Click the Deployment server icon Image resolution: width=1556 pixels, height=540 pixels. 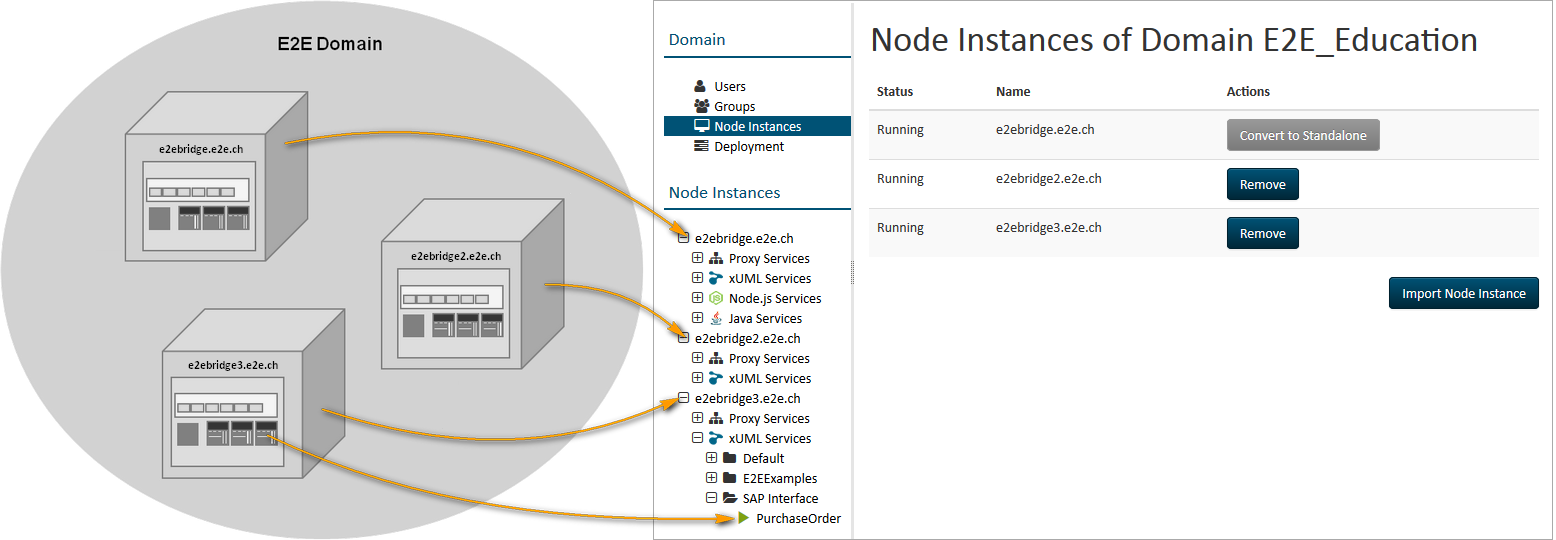[x=701, y=147]
